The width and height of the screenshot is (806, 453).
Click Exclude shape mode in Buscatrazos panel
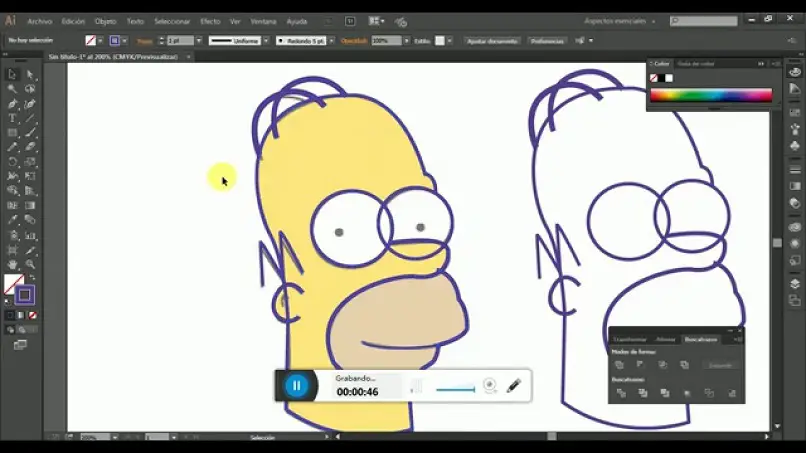(x=685, y=365)
